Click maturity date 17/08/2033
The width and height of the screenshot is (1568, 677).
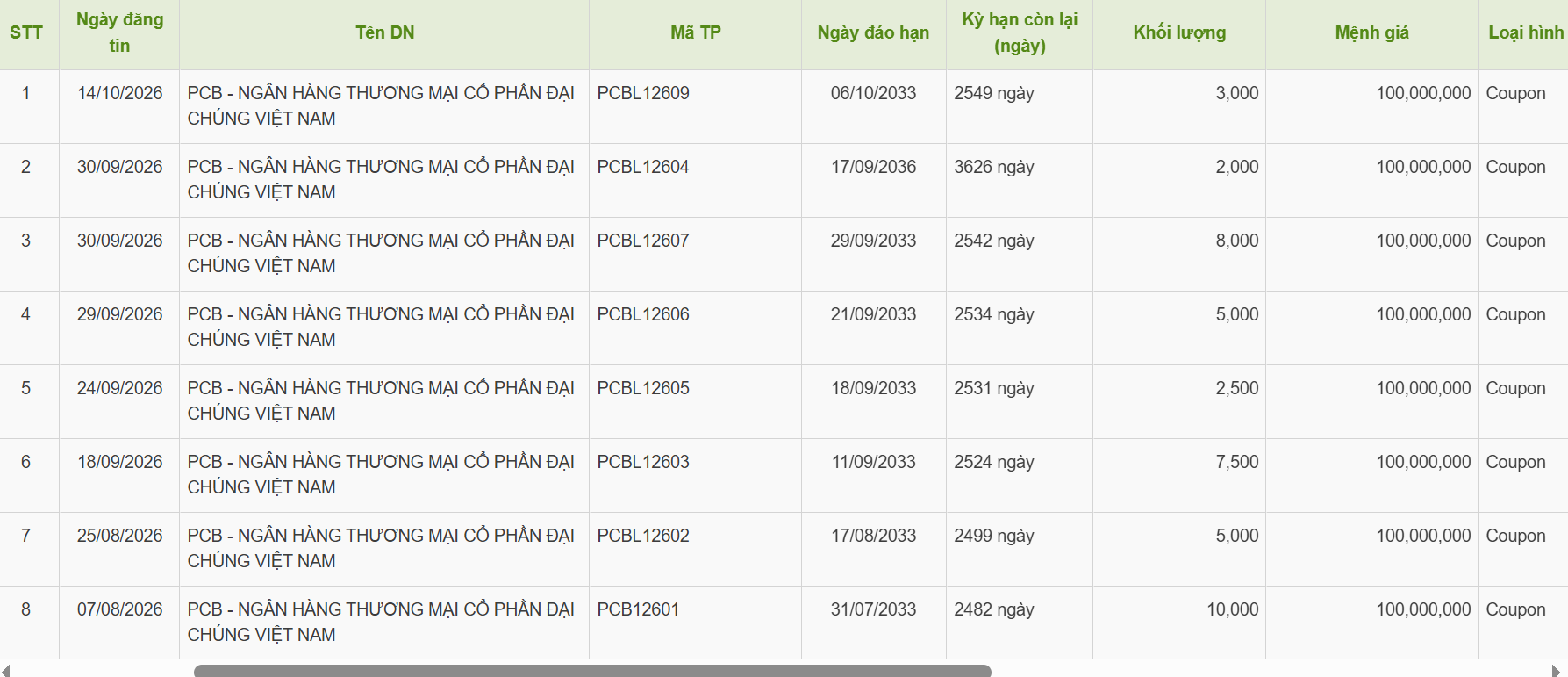click(873, 536)
